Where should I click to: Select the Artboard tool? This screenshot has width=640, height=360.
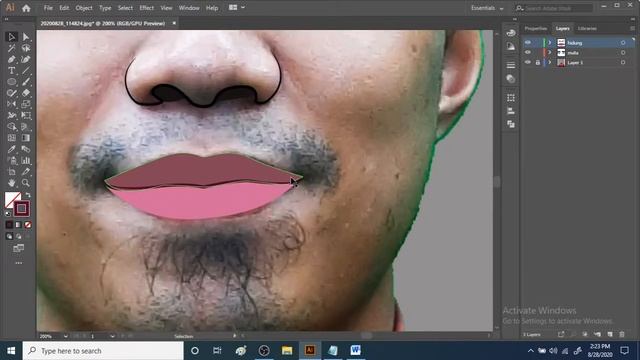point(11,171)
